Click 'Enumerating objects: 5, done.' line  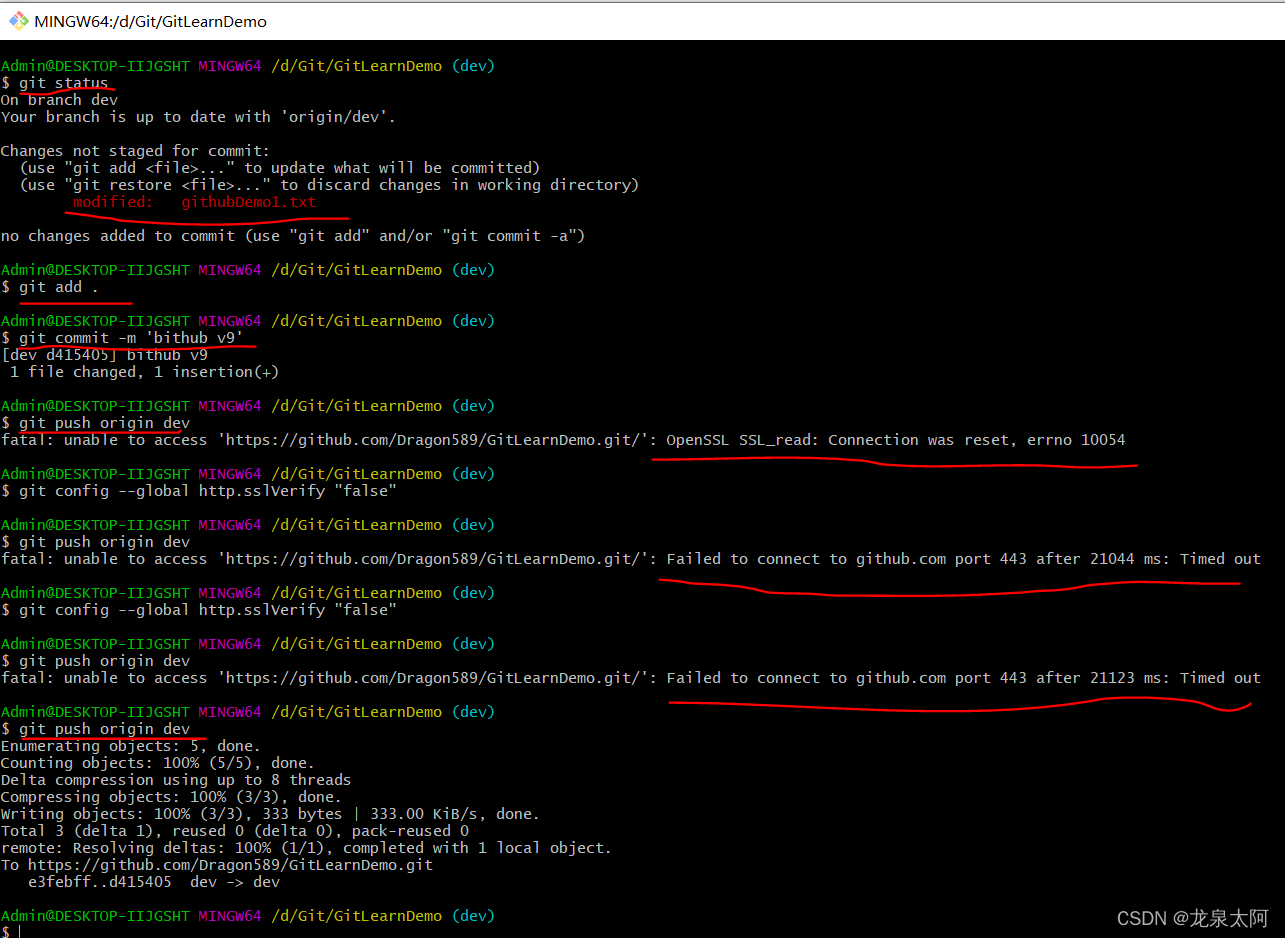click(x=130, y=746)
